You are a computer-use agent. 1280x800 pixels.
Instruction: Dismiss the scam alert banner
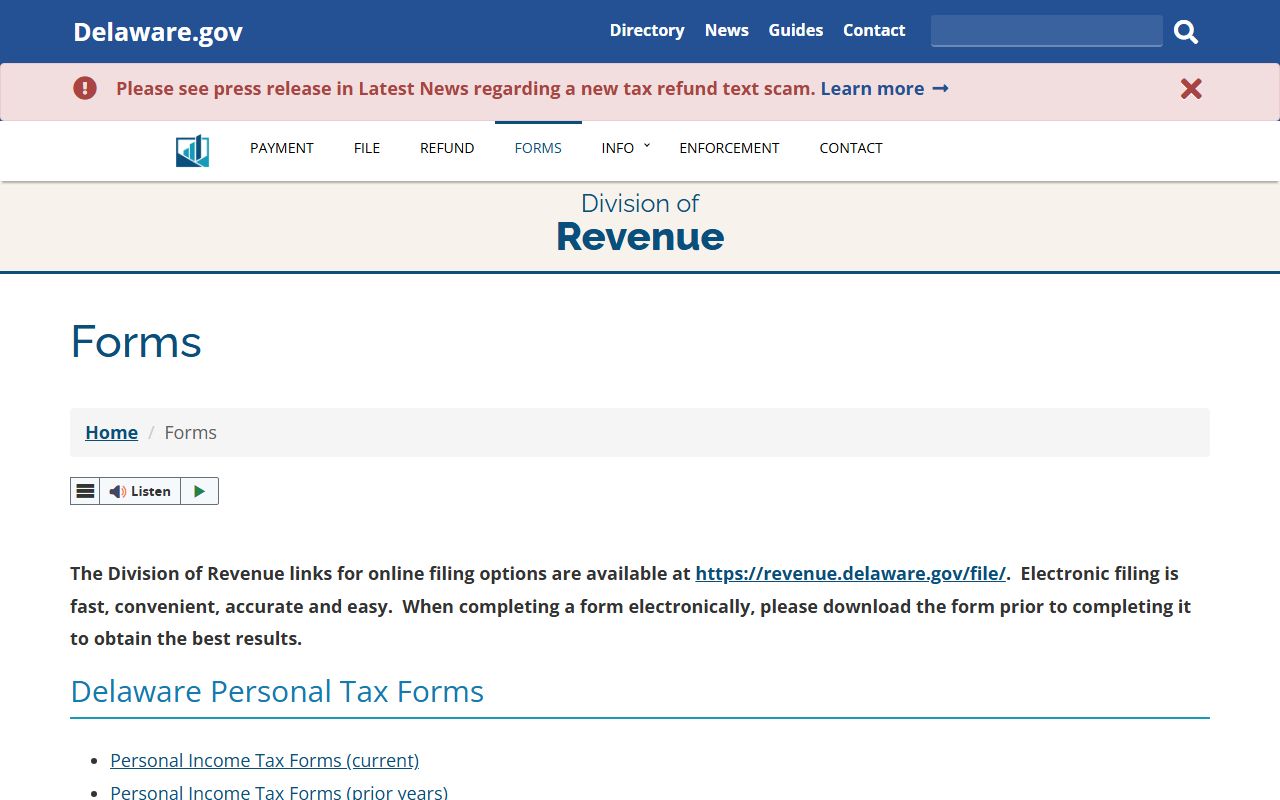[1191, 89]
